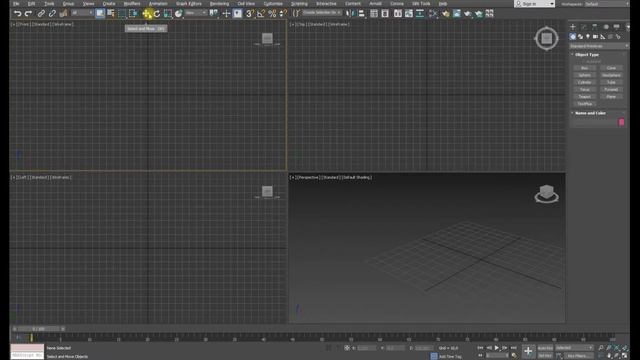The width and height of the screenshot is (640, 360).
Task: Click the Box primitive button
Action: tap(584, 68)
